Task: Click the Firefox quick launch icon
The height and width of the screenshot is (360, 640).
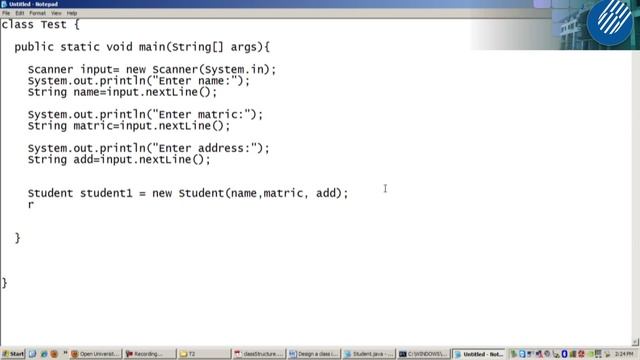Action: pyautogui.click(x=54, y=354)
